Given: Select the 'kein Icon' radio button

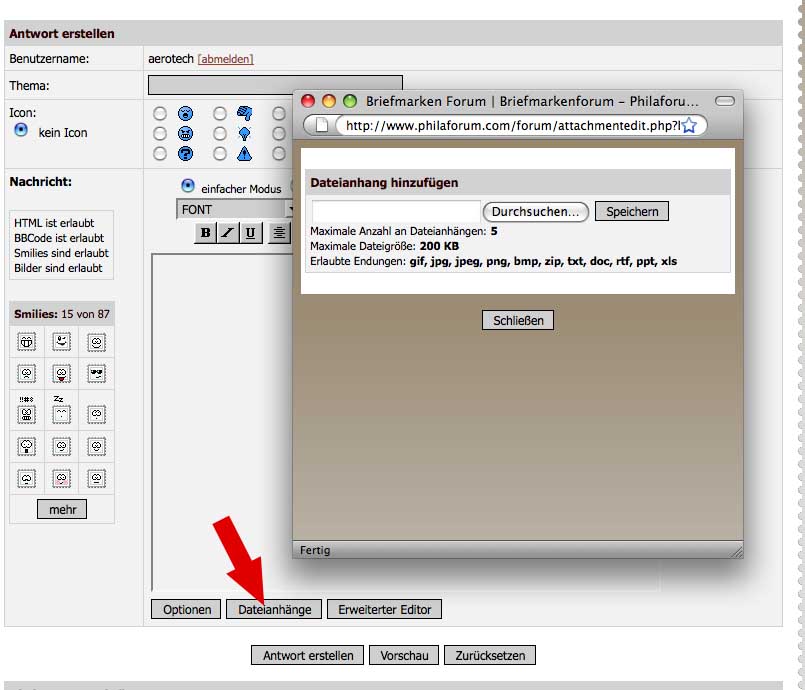Looking at the screenshot, I should [x=20, y=131].
